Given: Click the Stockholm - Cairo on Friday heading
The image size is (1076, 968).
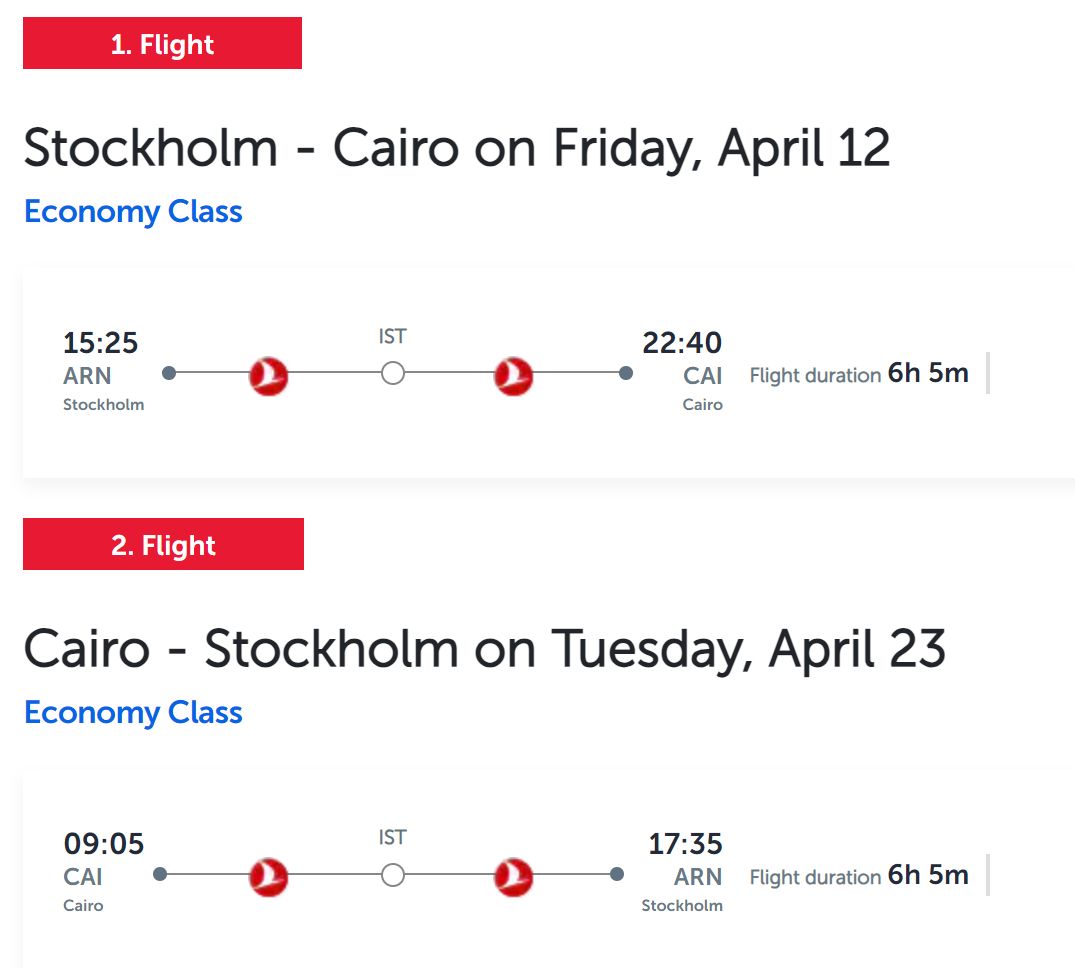Looking at the screenshot, I should coord(457,148).
